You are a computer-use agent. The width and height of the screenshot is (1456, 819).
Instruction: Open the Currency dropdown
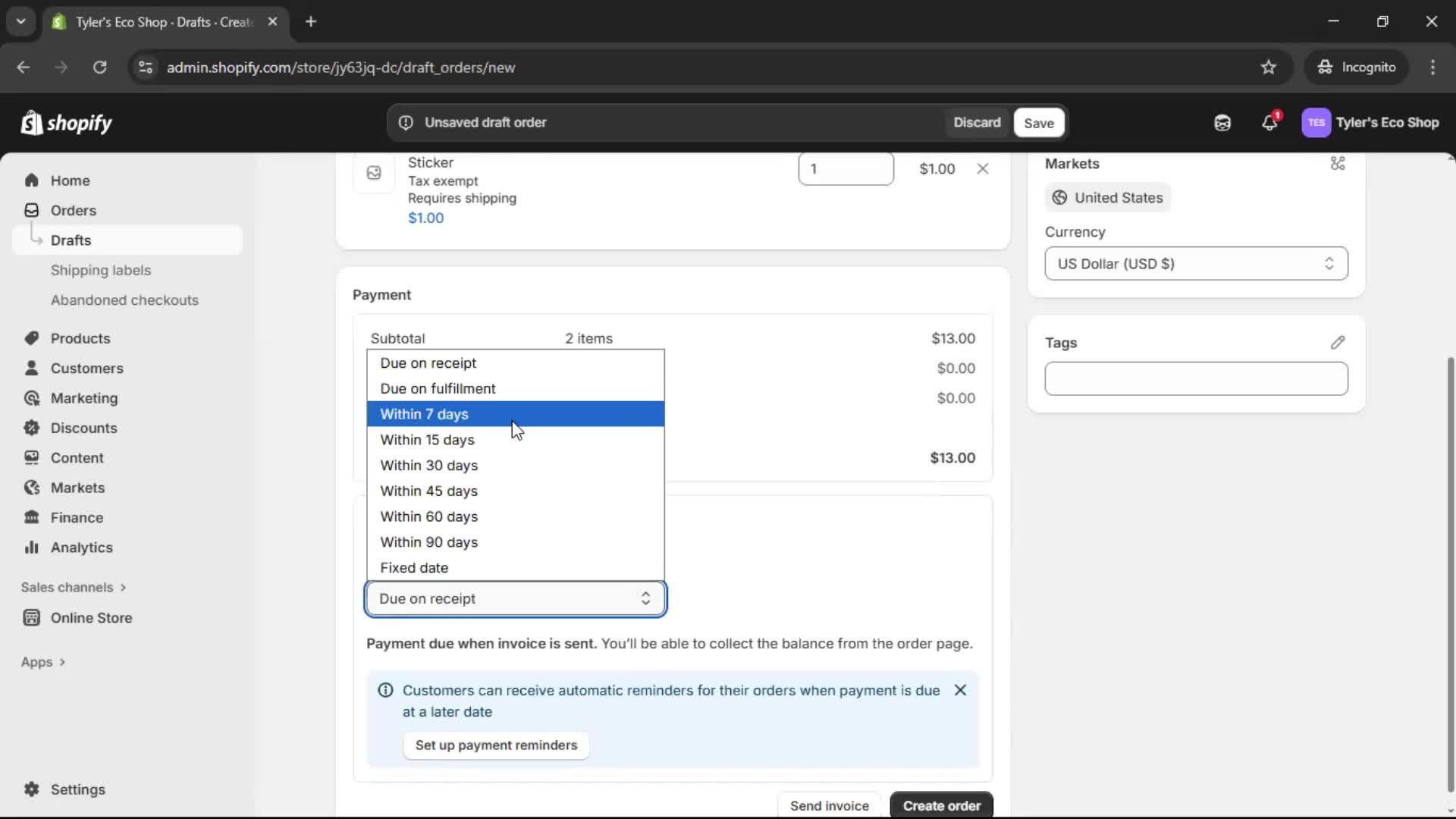pos(1195,263)
